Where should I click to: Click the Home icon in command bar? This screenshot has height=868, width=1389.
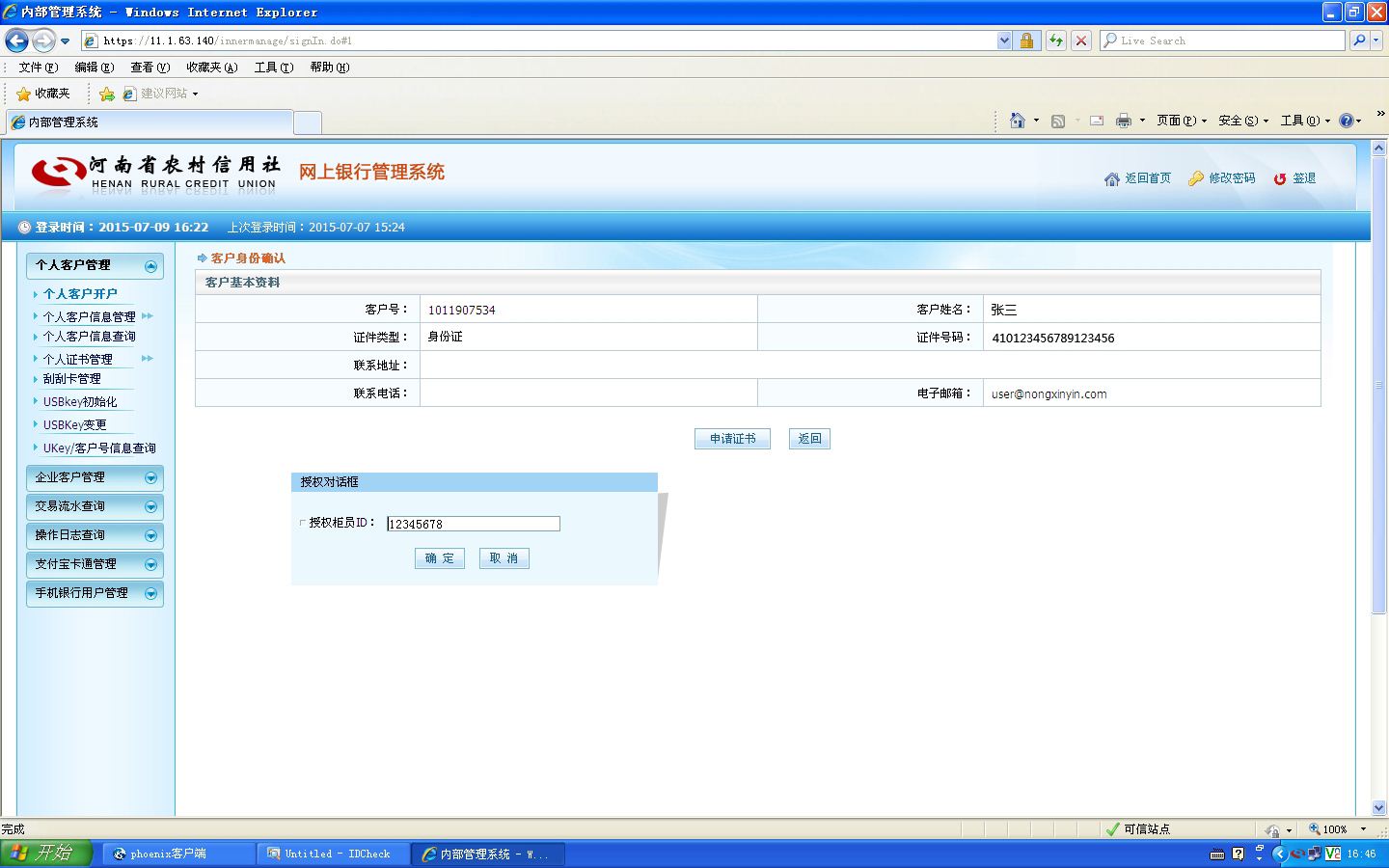click(1017, 121)
